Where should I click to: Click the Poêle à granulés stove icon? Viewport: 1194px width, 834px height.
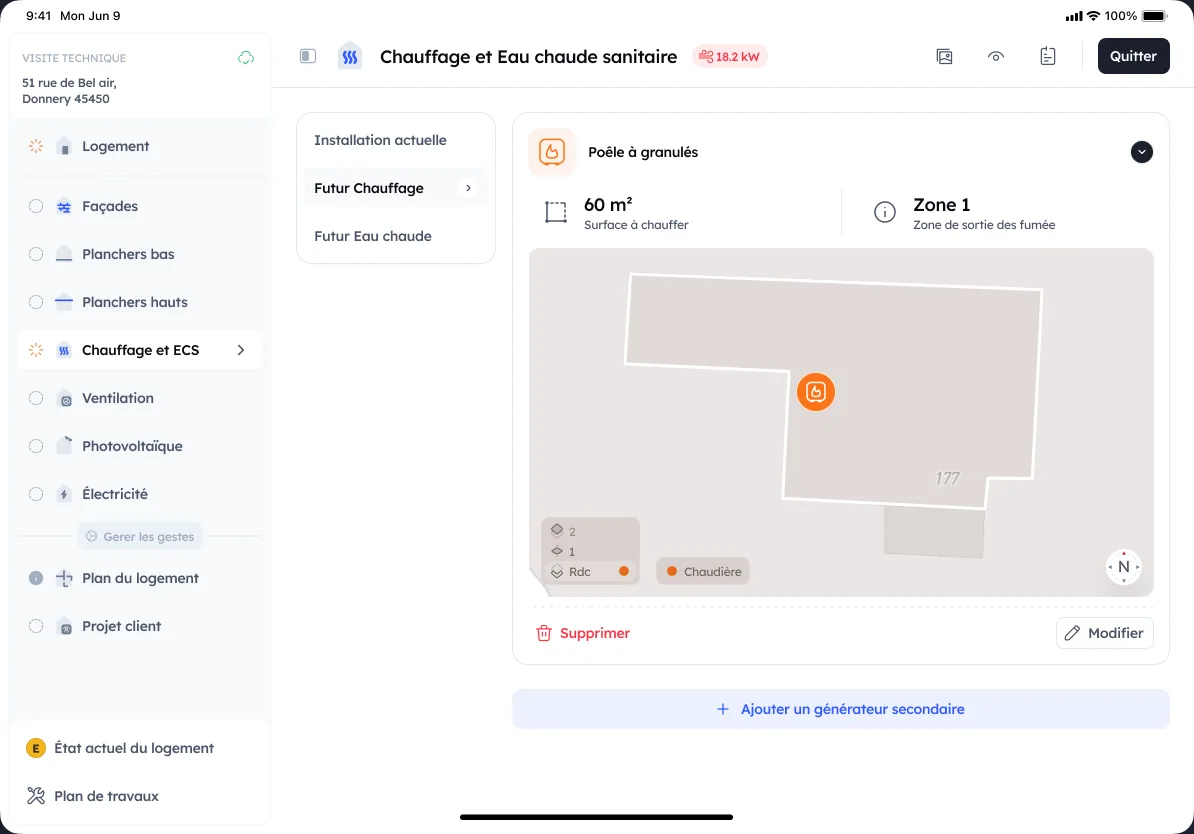552,152
